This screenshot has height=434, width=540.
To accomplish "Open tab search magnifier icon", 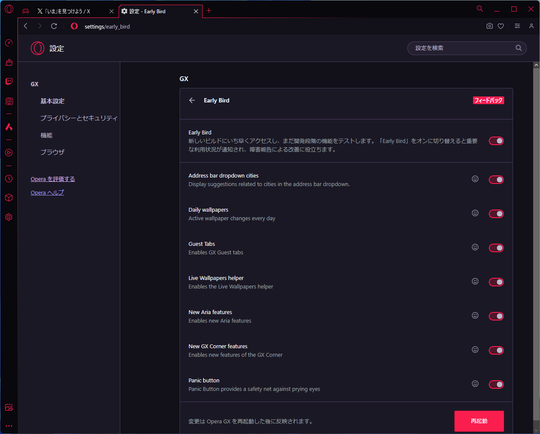I will tap(480, 9).
